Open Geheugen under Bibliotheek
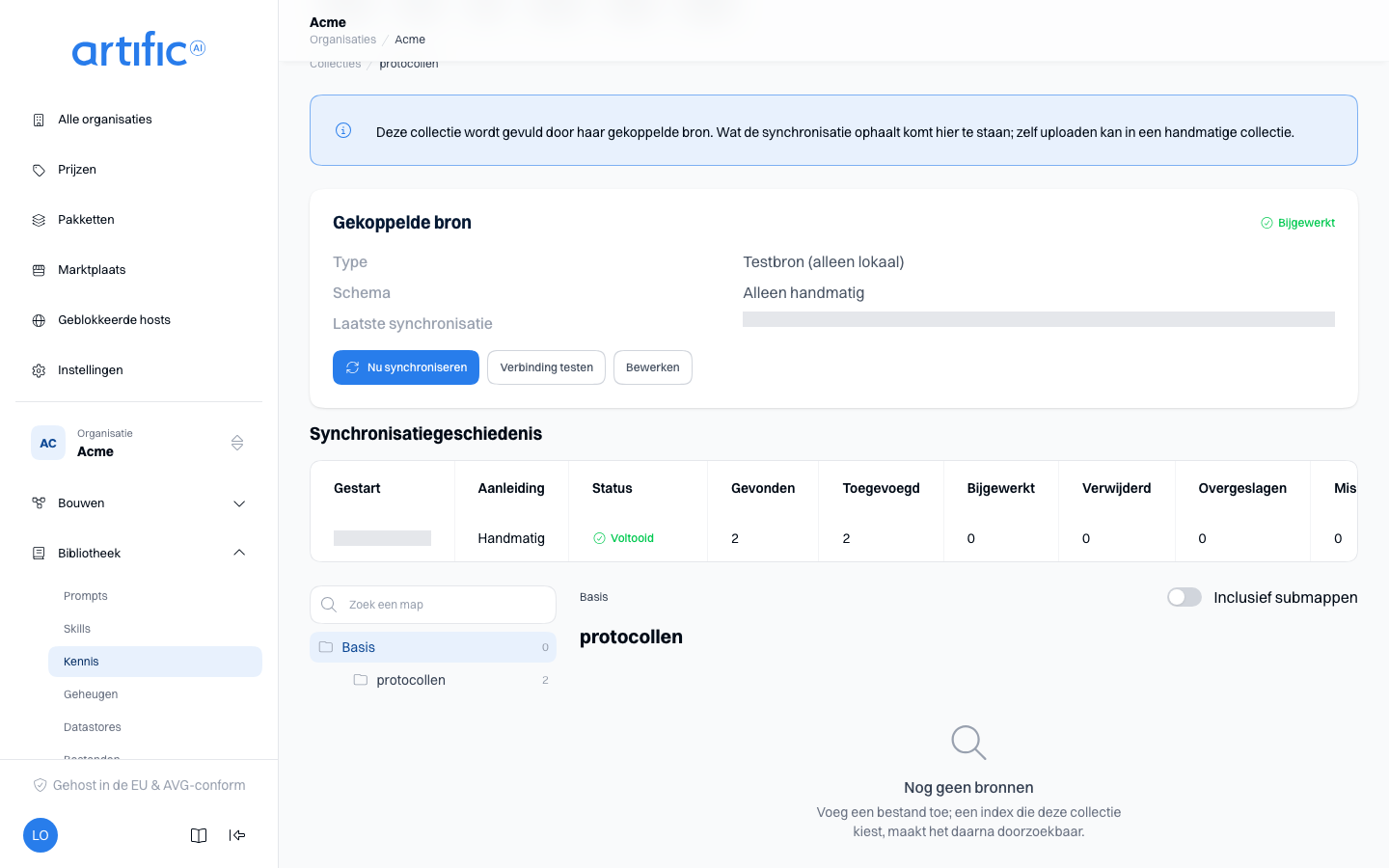 pyautogui.click(x=155, y=694)
